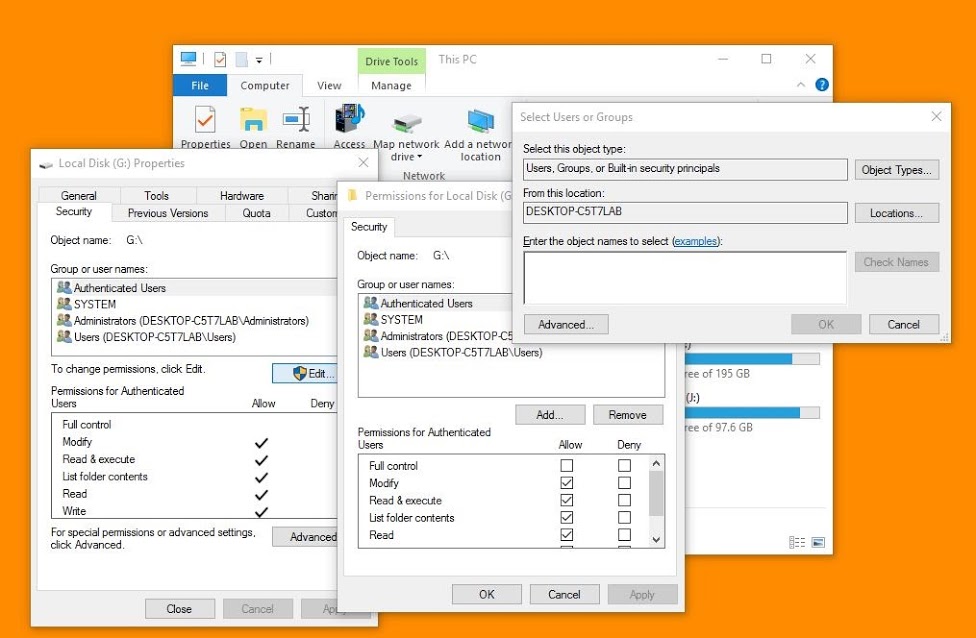Open the Previous Versions tab
This screenshot has height=638, width=976.
[x=168, y=213]
